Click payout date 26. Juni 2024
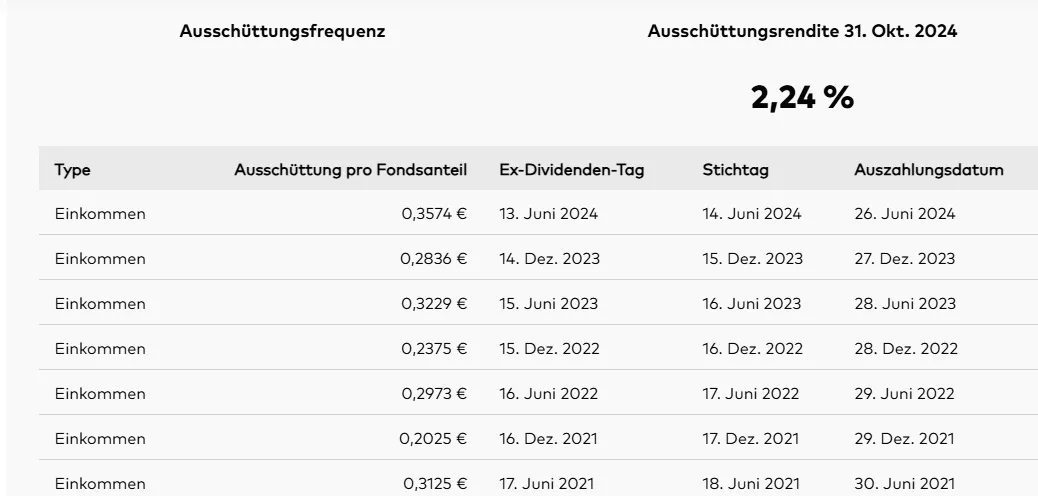Screen dimensions: 1038x496 (905, 214)
